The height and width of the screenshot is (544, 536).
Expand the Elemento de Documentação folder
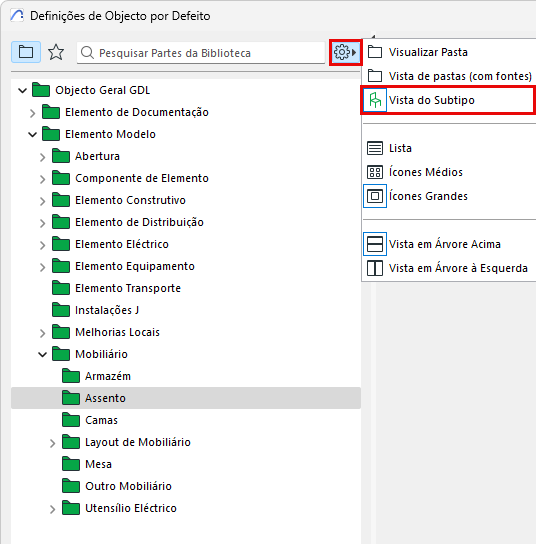(32, 113)
